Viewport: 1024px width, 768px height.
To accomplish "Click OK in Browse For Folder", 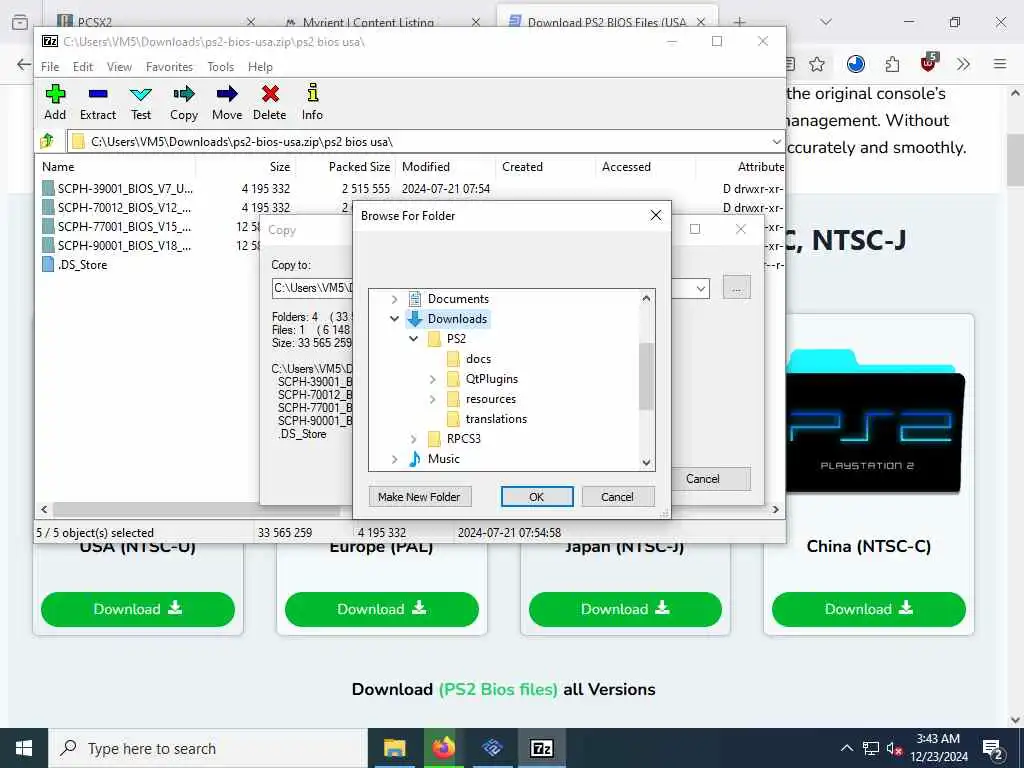I will (537, 497).
